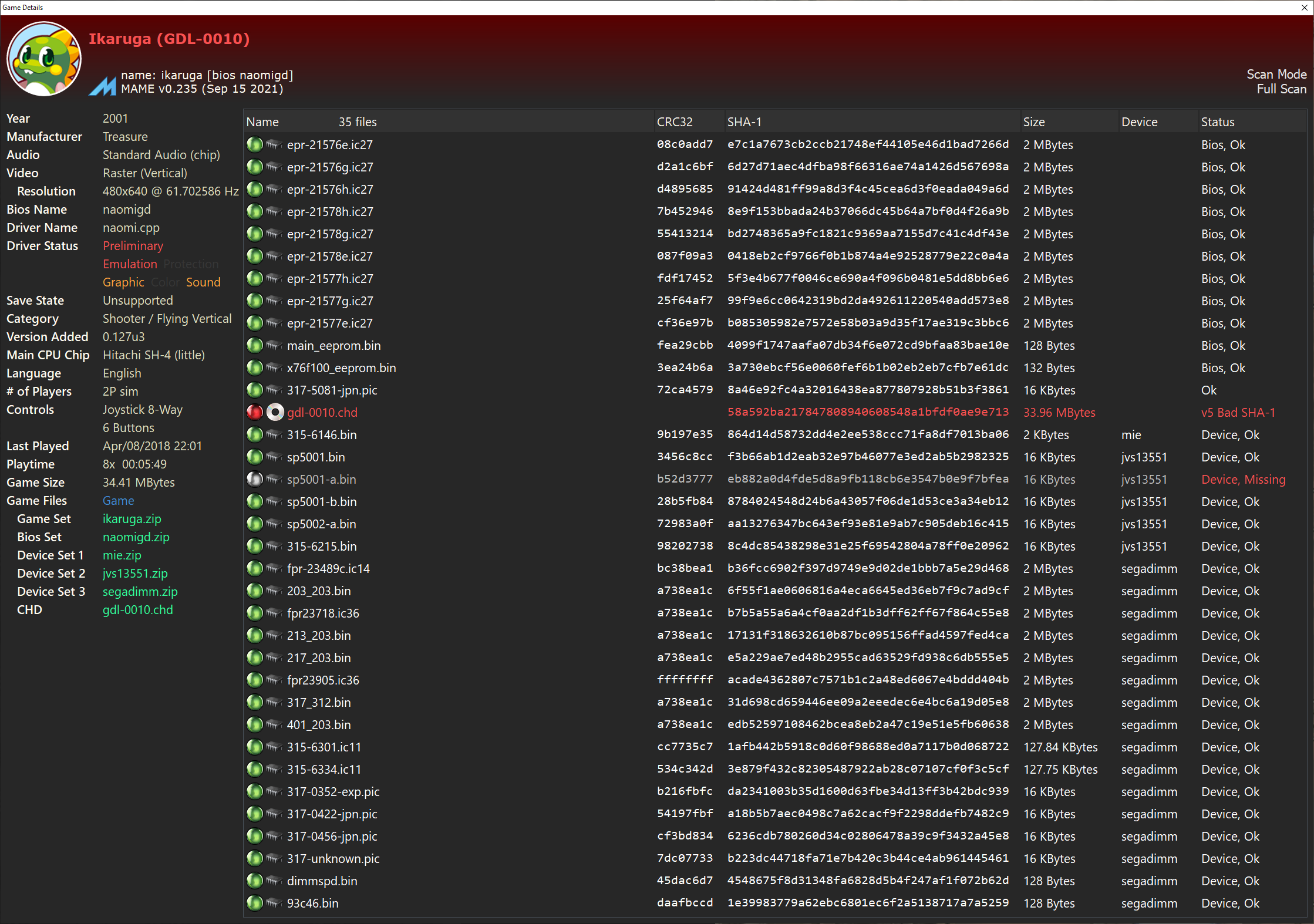Select the 317-5081-jpn.pic file row
This screenshot has height=924, width=1314.
pos(332,390)
